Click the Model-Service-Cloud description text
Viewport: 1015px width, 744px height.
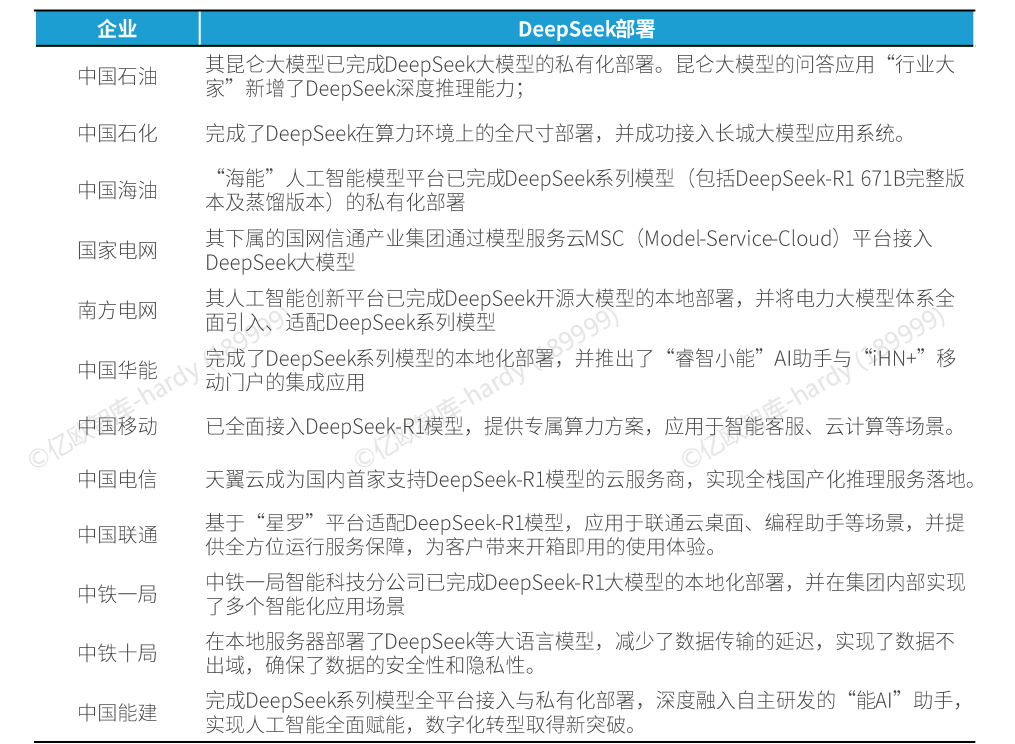tap(569, 251)
